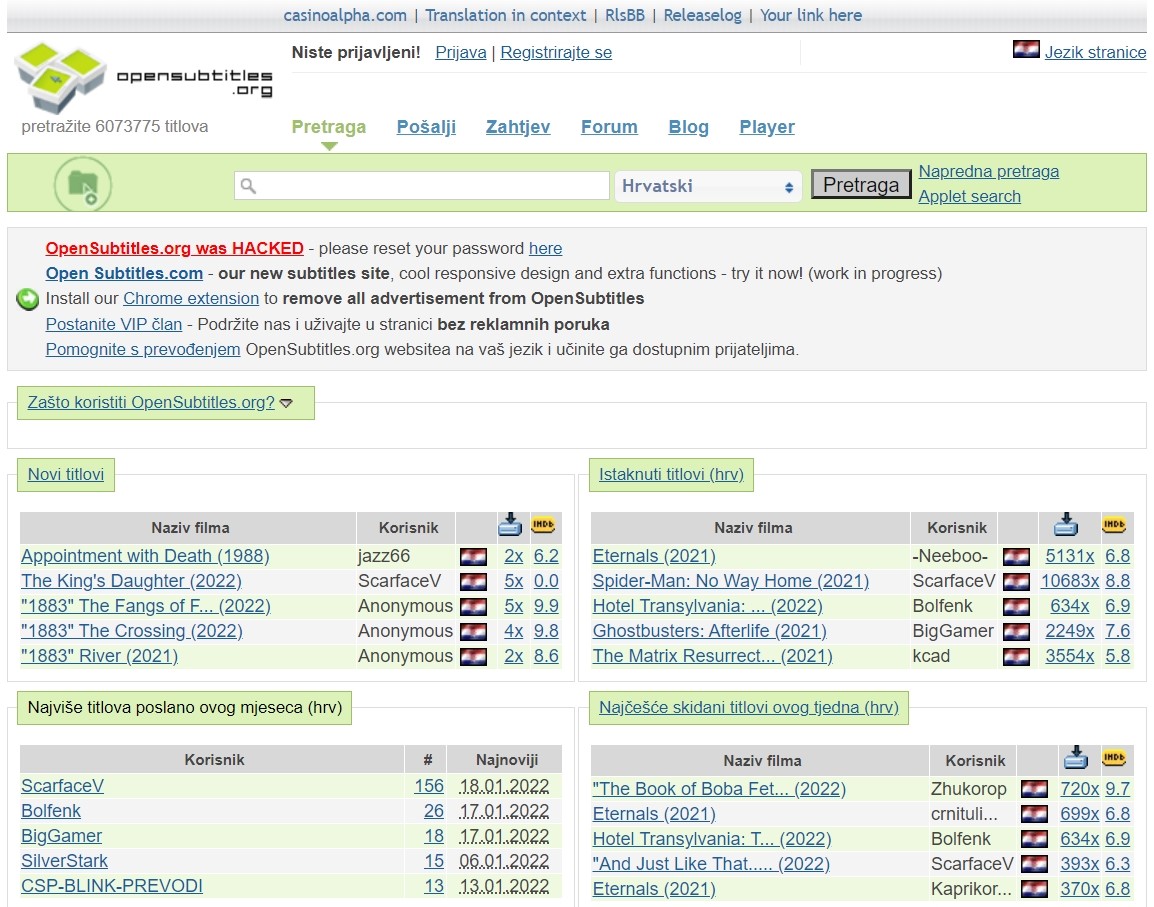
Task: Click Translation in context link
Action: pos(506,15)
